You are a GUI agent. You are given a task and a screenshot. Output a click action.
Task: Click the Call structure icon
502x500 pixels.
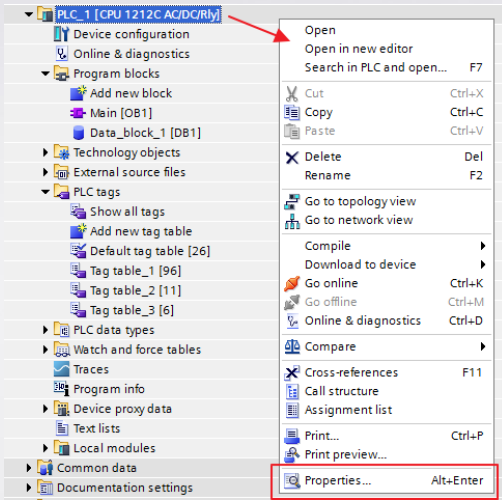coord(292,391)
